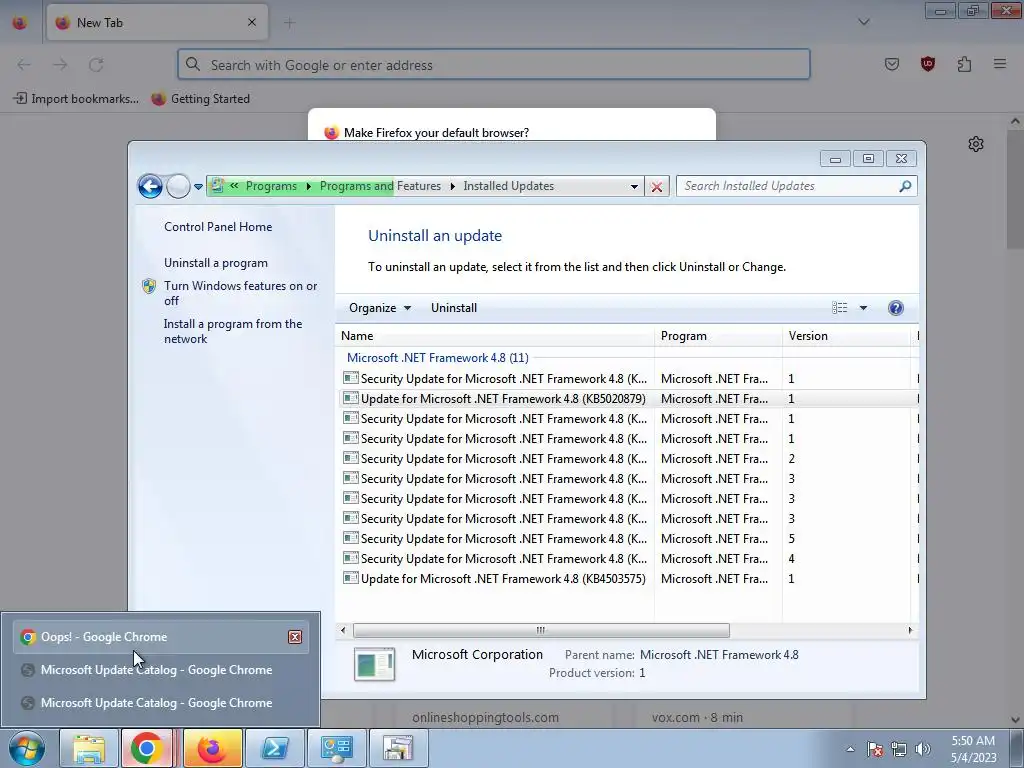Open the Firefox extensions puzzle icon
Viewport: 1024px width, 768px height.
(x=964, y=64)
